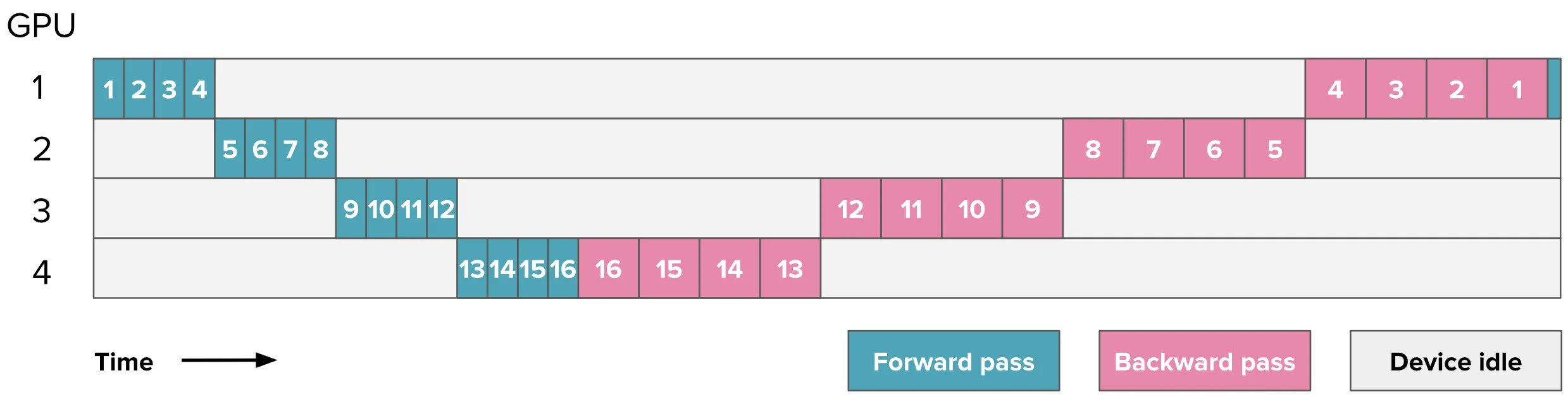Click the pink Backward pass legend box
Screen dimensions: 1568x399
click(1204, 361)
